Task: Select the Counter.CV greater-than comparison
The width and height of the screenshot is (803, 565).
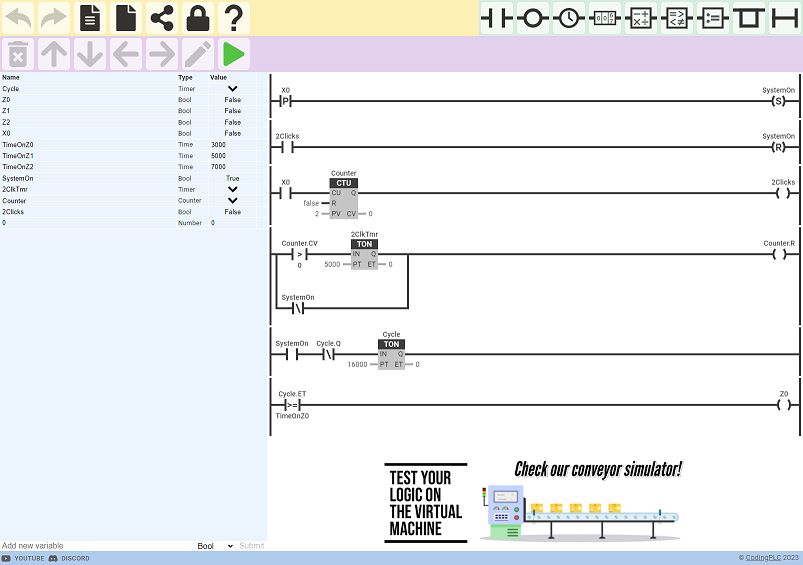Action: tap(300, 254)
